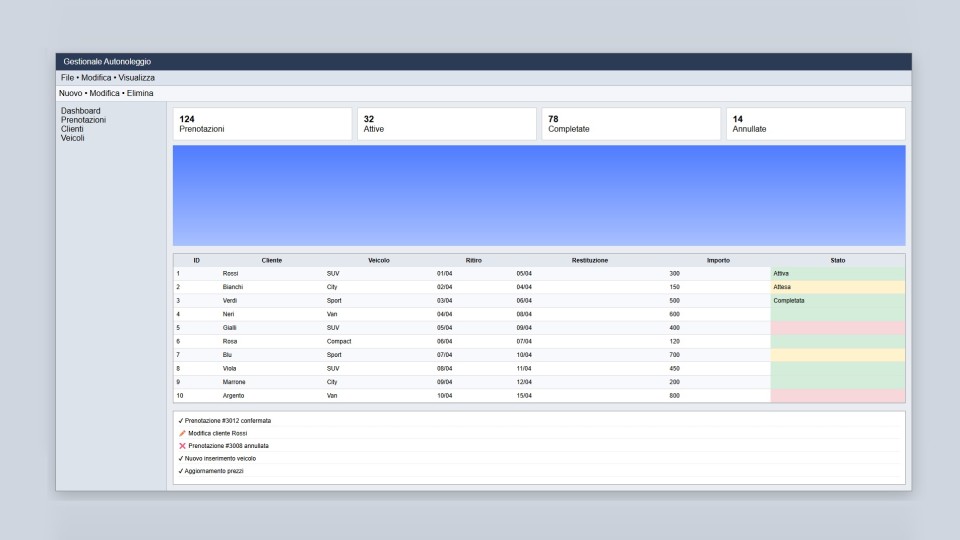Select client Bianchi in the table
Viewport: 960px width, 540px height.
click(x=233, y=287)
